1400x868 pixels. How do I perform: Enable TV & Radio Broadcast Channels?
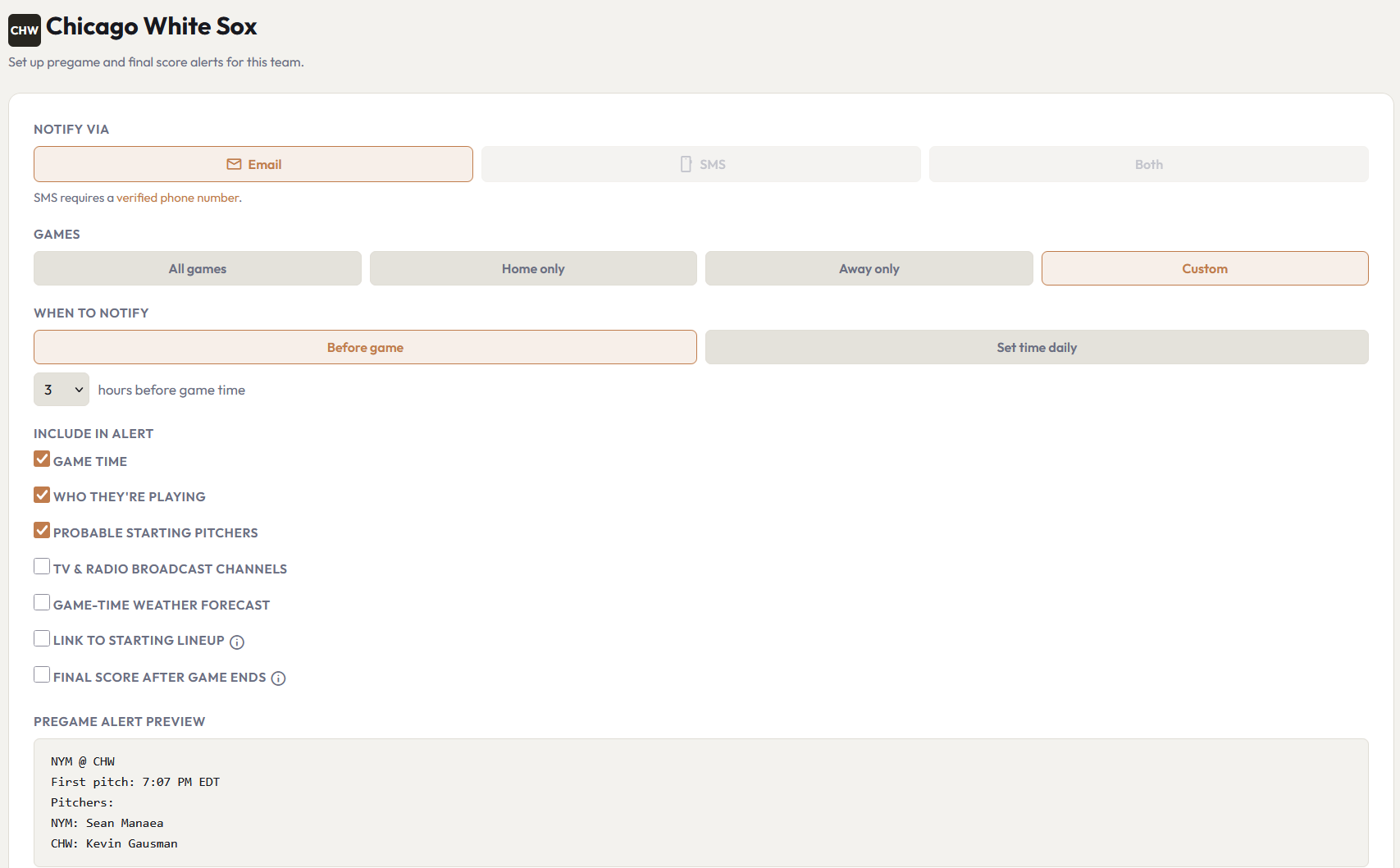(x=42, y=566)
